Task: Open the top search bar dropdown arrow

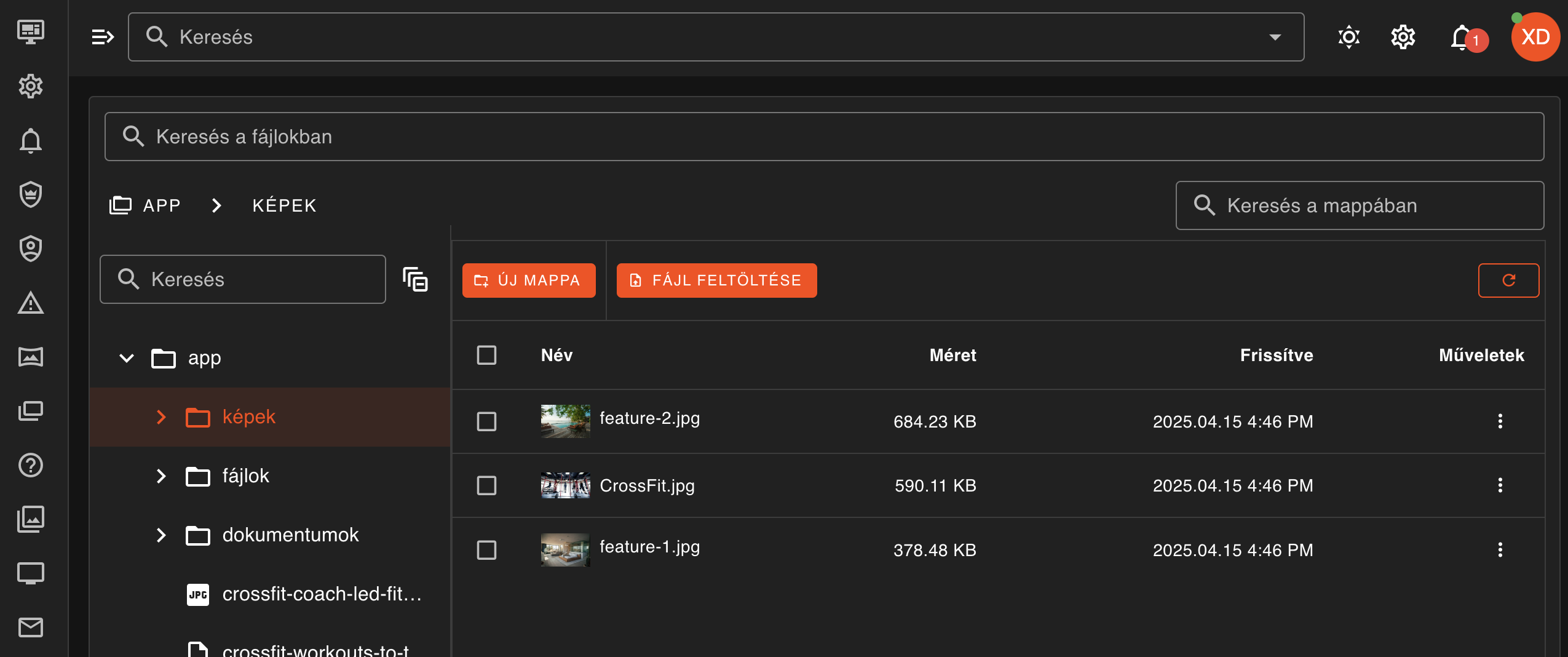Action: tap(1275, 38)
